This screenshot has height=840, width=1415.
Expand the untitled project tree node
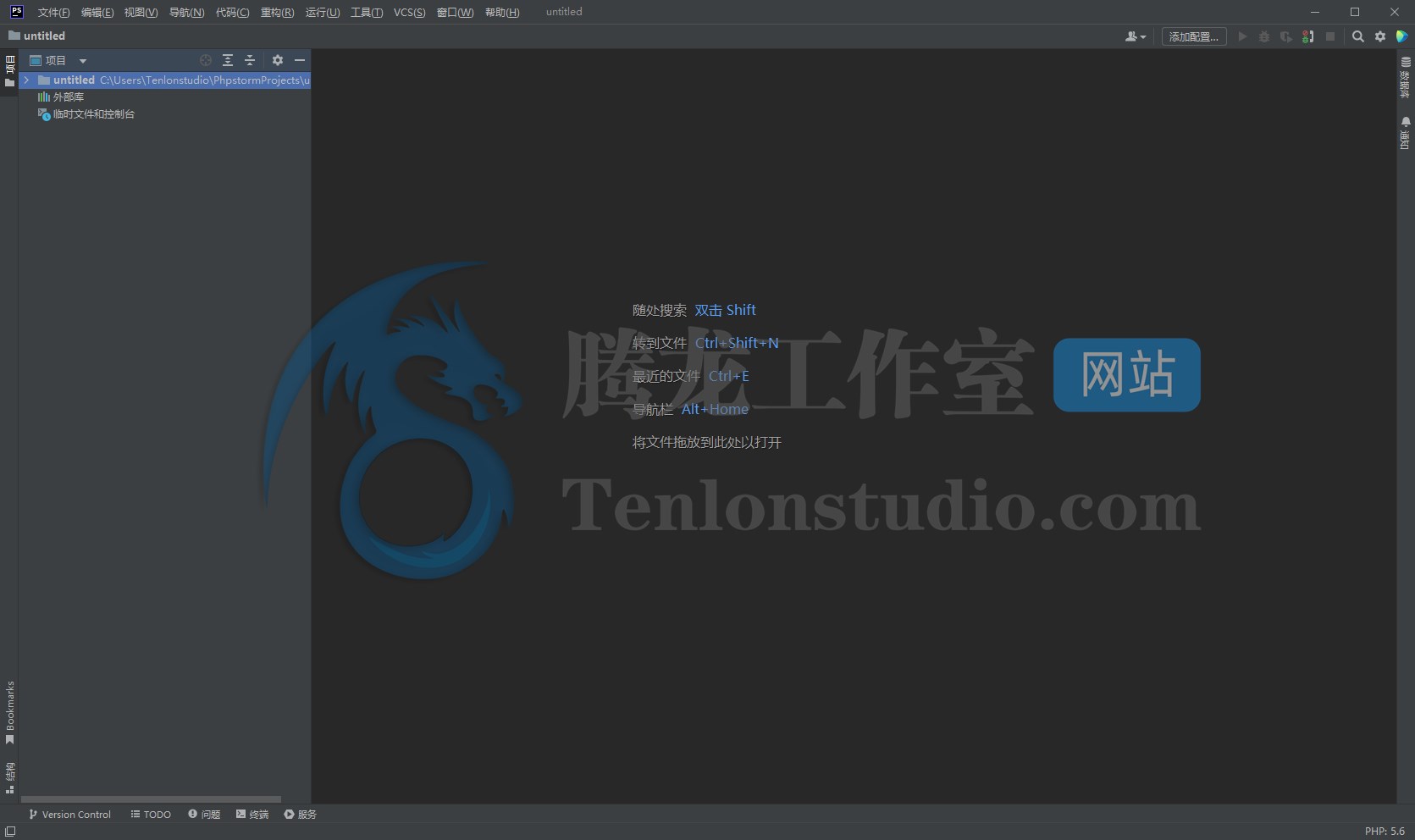point(25,80)
